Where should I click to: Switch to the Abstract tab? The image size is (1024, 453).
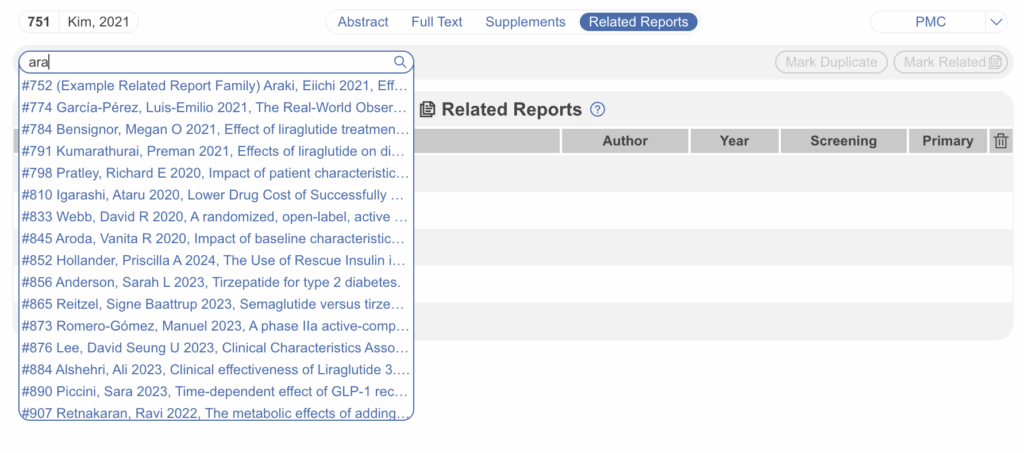364,22
